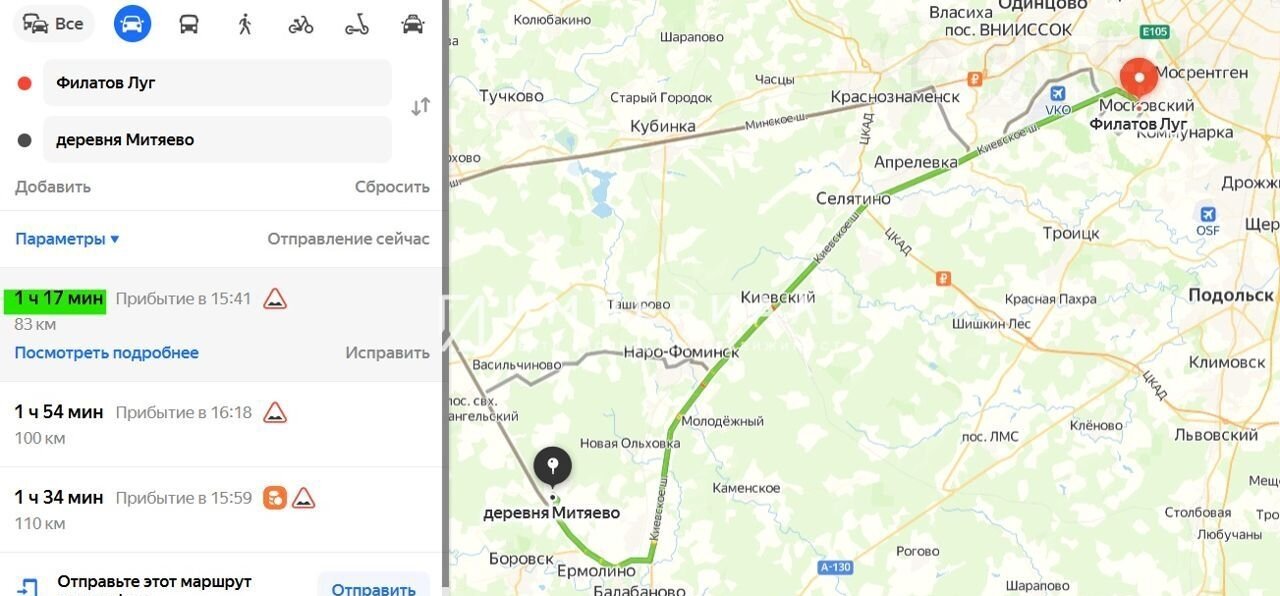Switch to public transport bus icon
The image size is (1280, 596).
(x=189, y=24)
